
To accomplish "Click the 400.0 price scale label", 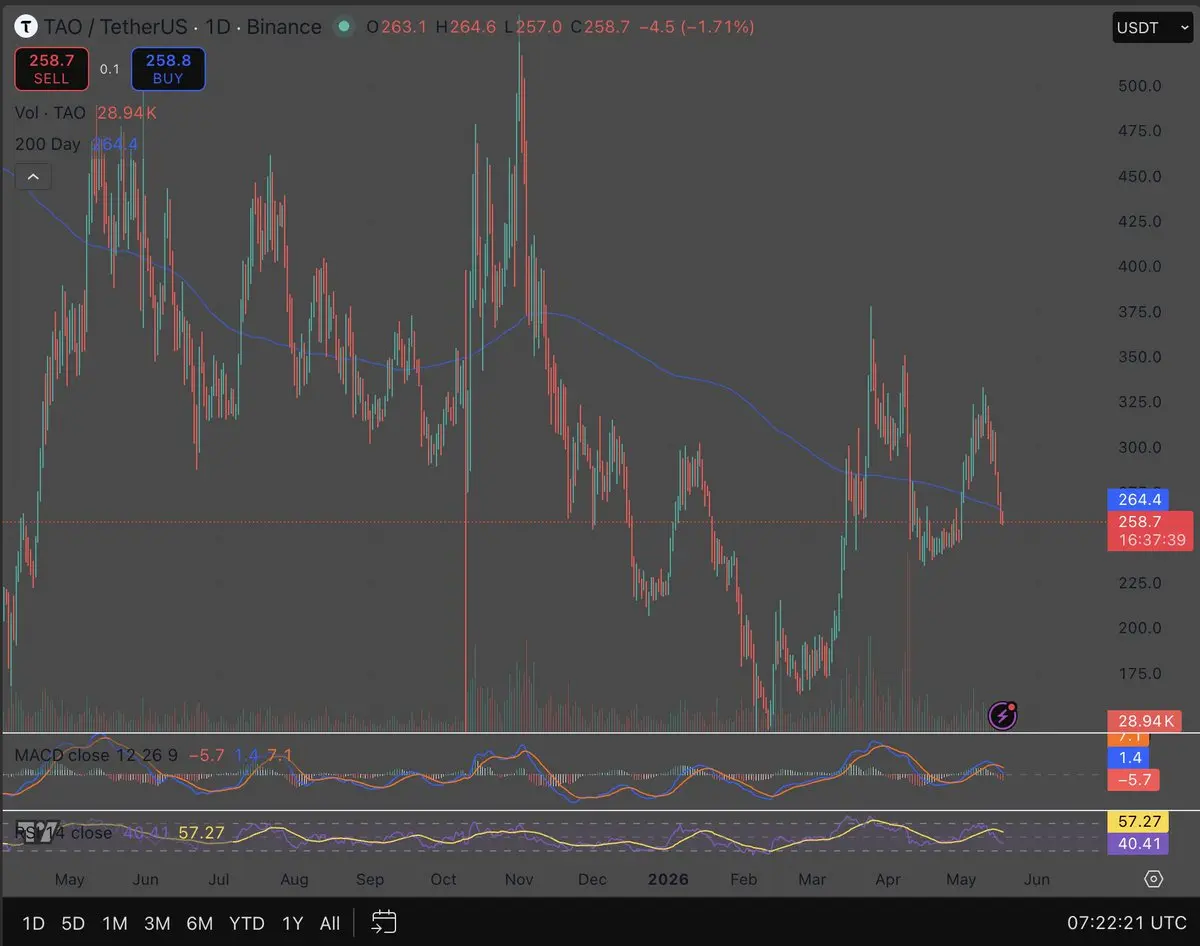I will pos(1140,266).
